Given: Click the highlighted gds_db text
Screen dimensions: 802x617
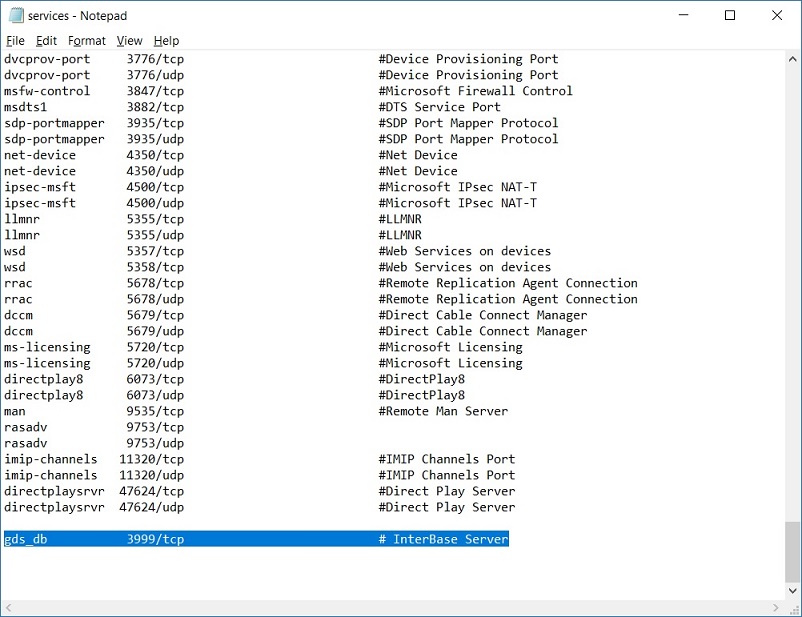Looking at the screenshot, I should click(28, 539).
